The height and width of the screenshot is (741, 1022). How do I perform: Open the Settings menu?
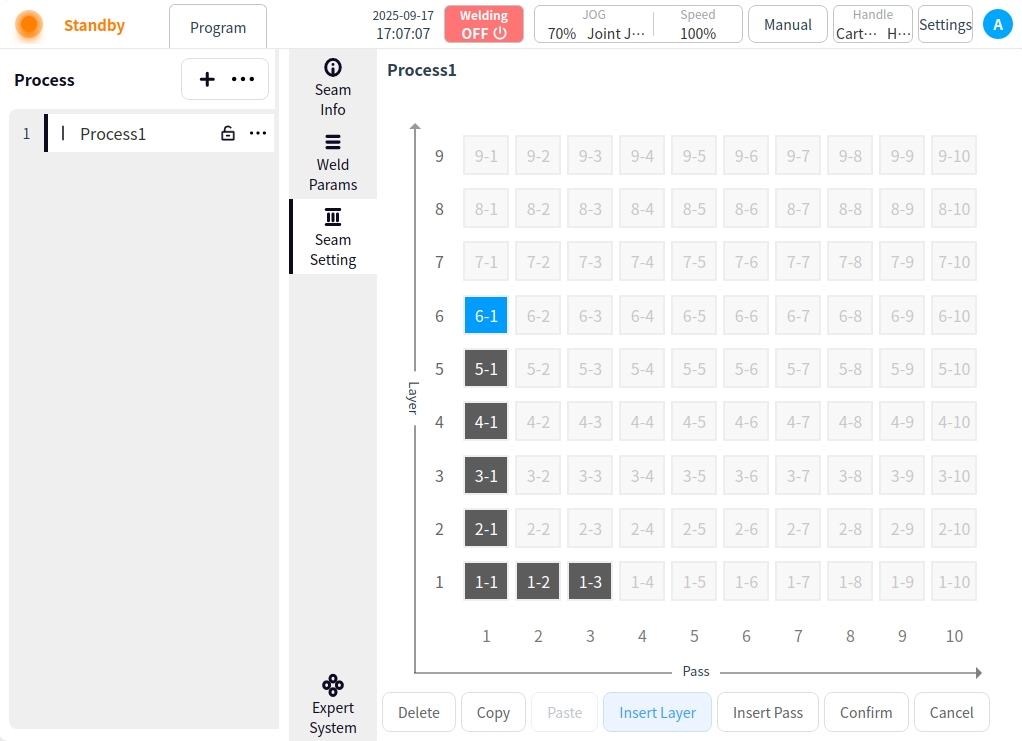click(945, 25)
